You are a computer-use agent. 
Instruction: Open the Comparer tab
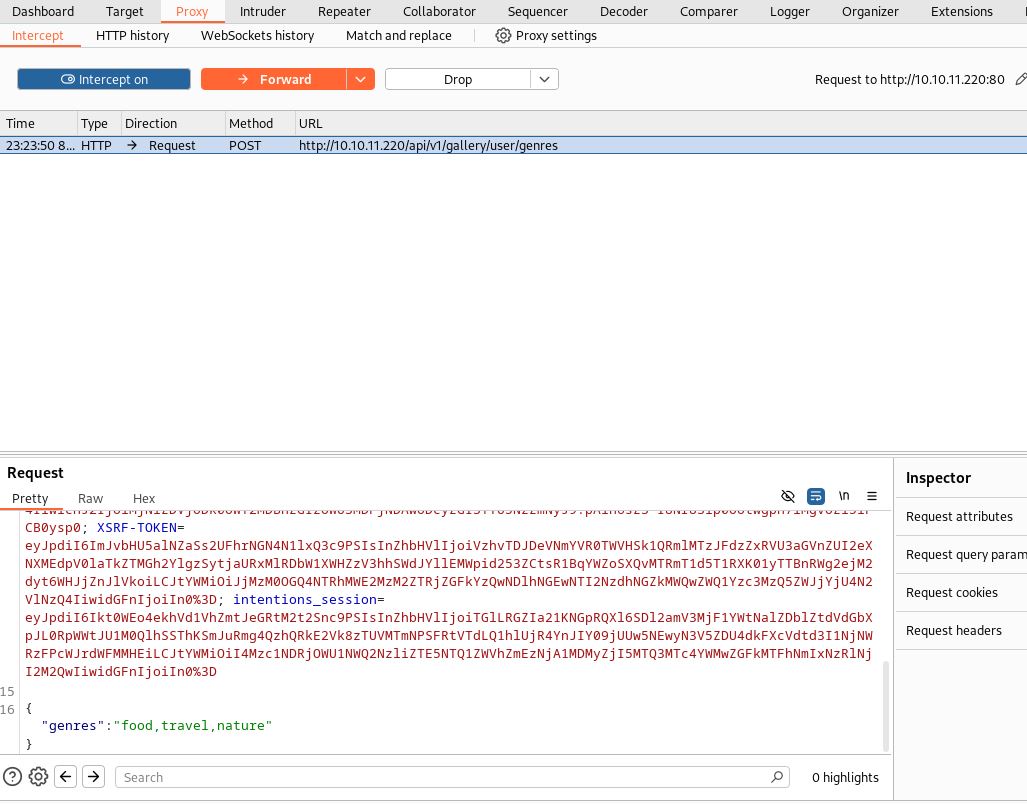click(709, 11)
